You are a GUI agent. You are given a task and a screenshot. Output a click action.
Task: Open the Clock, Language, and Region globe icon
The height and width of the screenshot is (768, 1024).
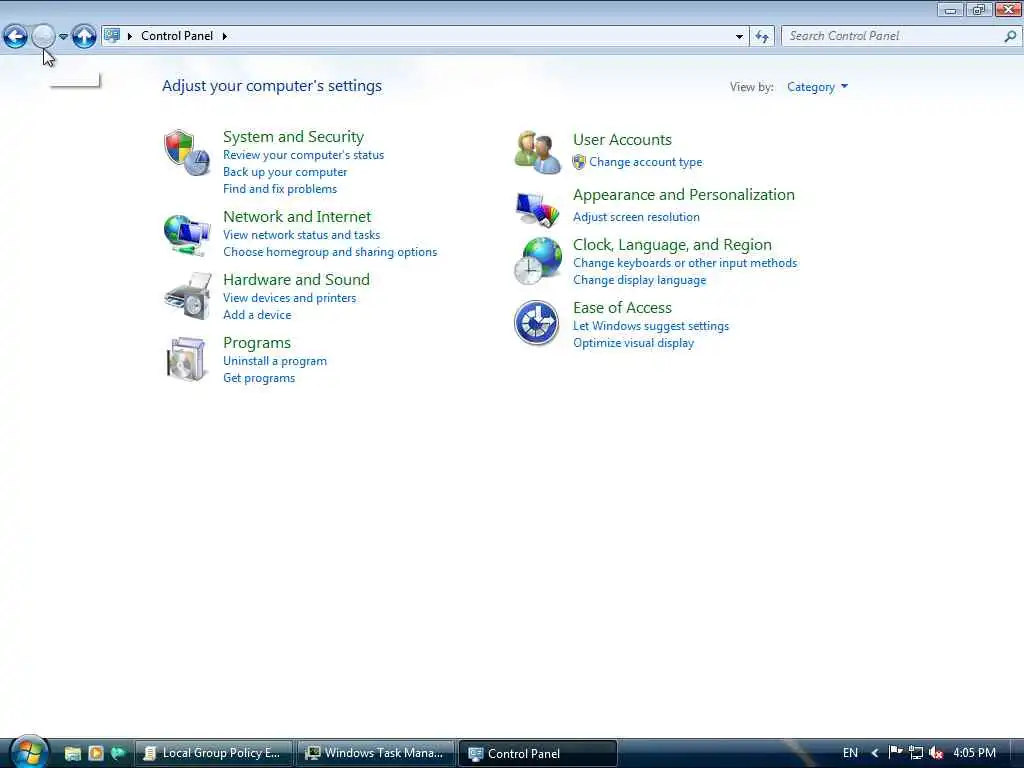tap(537, 261)
